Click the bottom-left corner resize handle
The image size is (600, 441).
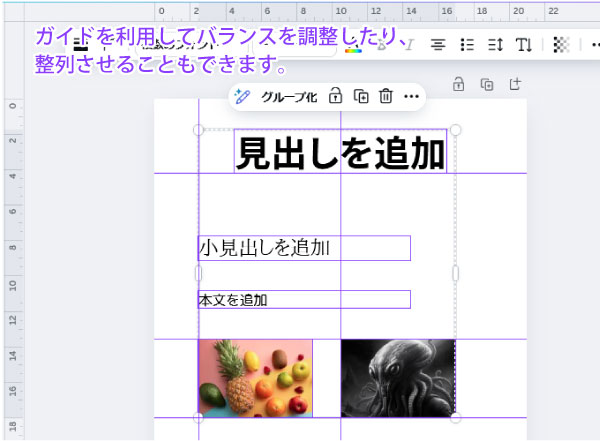[x=198, y=417]
